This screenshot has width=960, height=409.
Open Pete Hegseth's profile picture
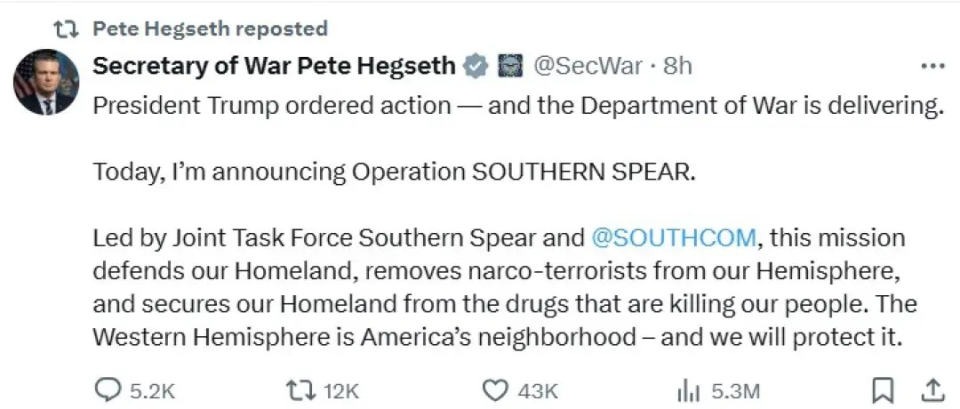[x=45, y=82]
